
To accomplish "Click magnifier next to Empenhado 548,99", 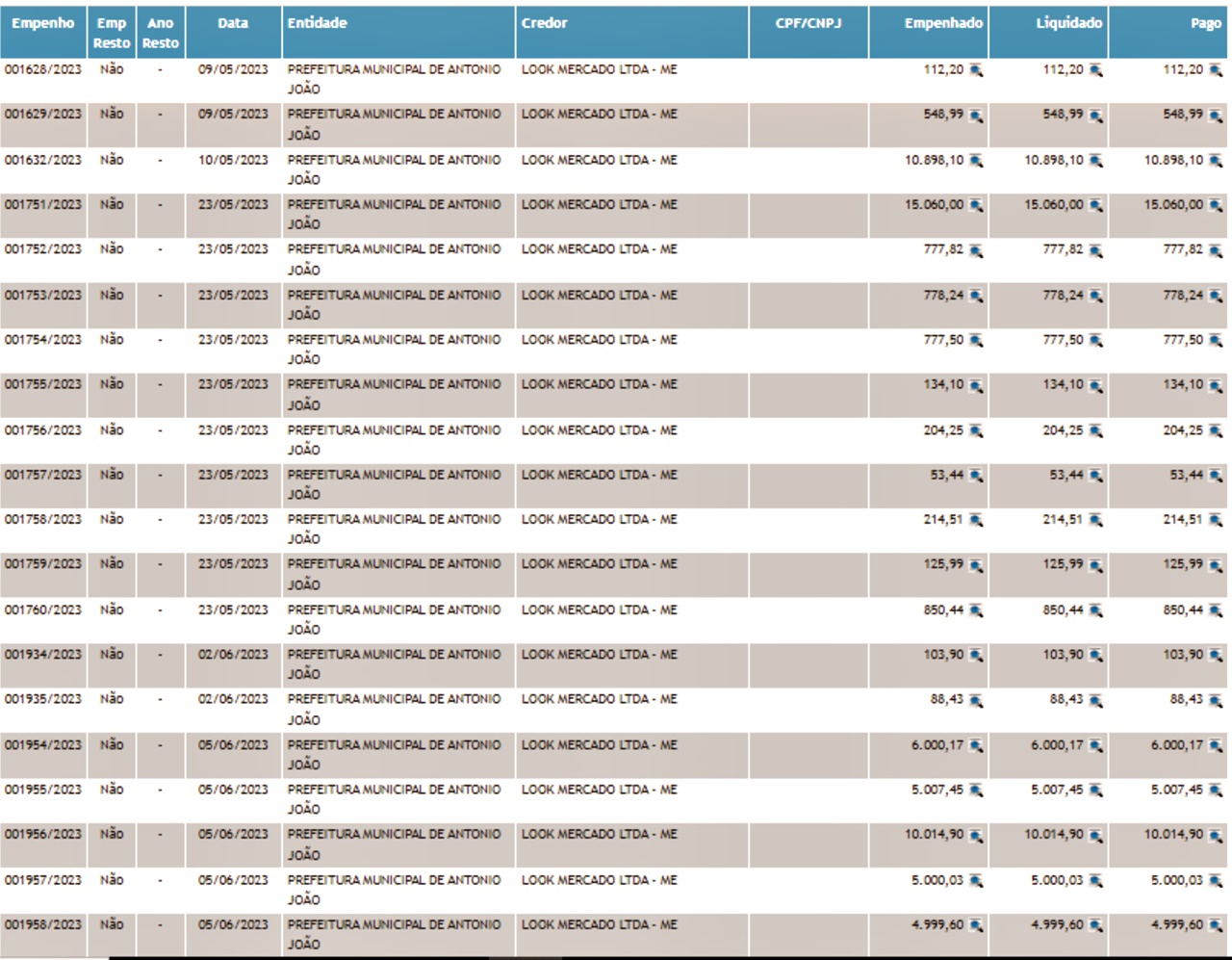I will 976,116.
